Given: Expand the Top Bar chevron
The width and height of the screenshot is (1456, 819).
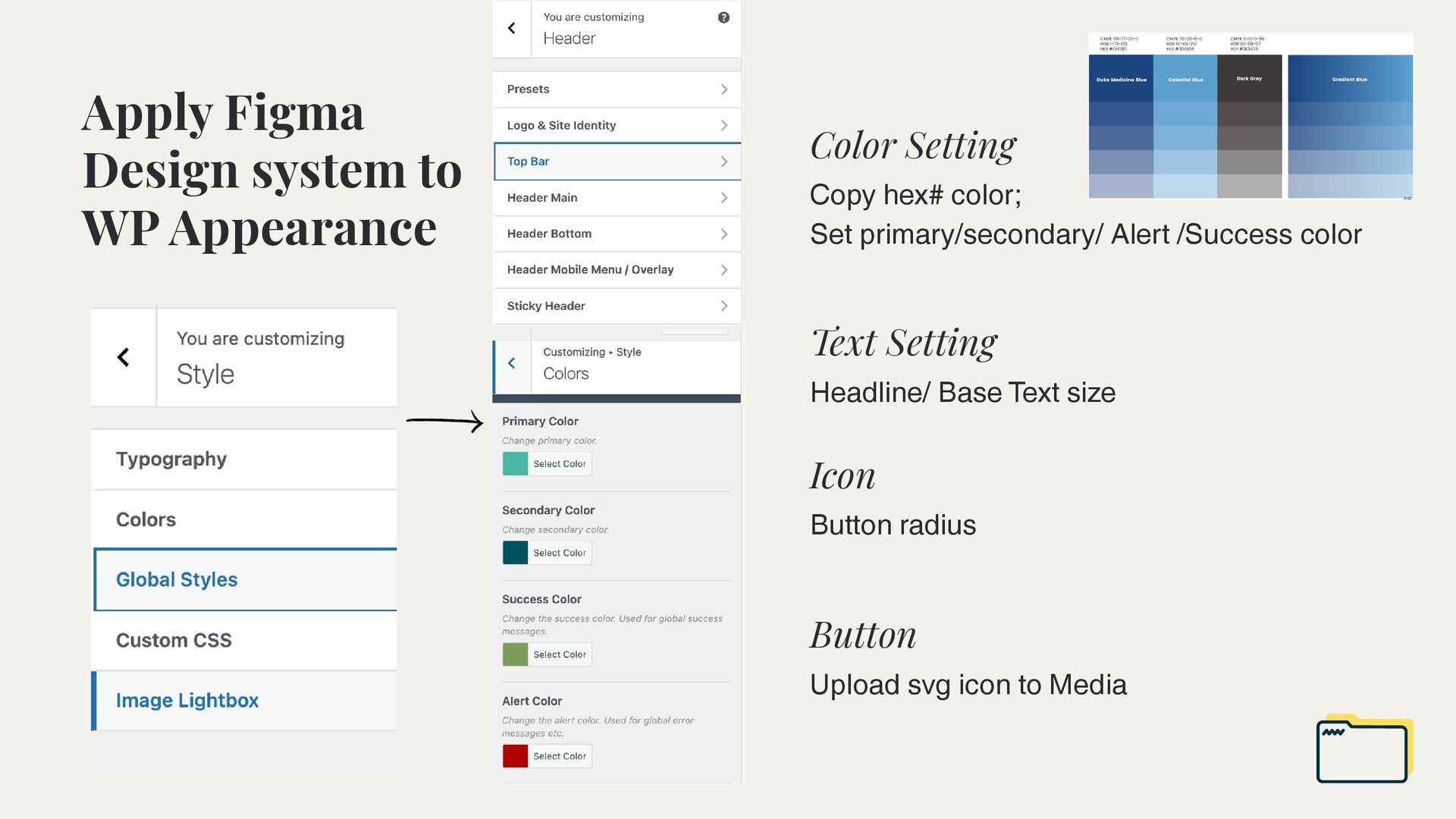Looking at the screenshot, I should [724, 162].
